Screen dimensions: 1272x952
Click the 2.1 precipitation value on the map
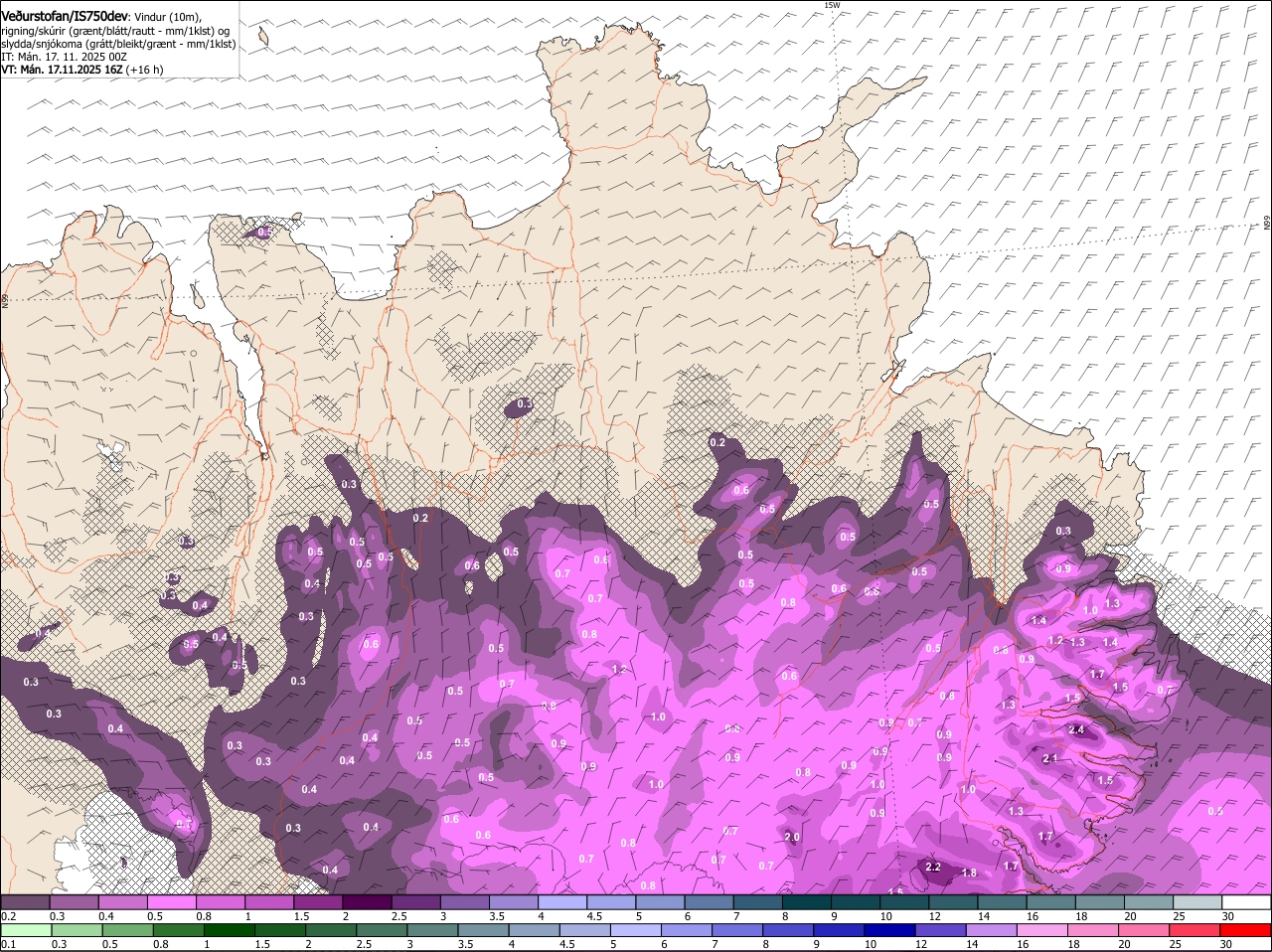pyautogui.click(x=1050, y=758)
